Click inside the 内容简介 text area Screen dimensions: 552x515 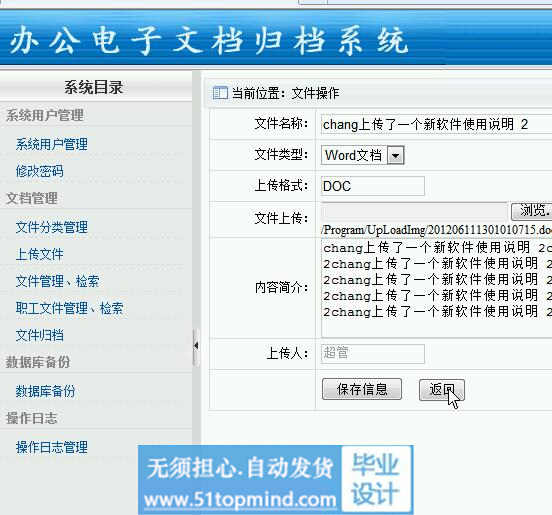click(437, 288)
